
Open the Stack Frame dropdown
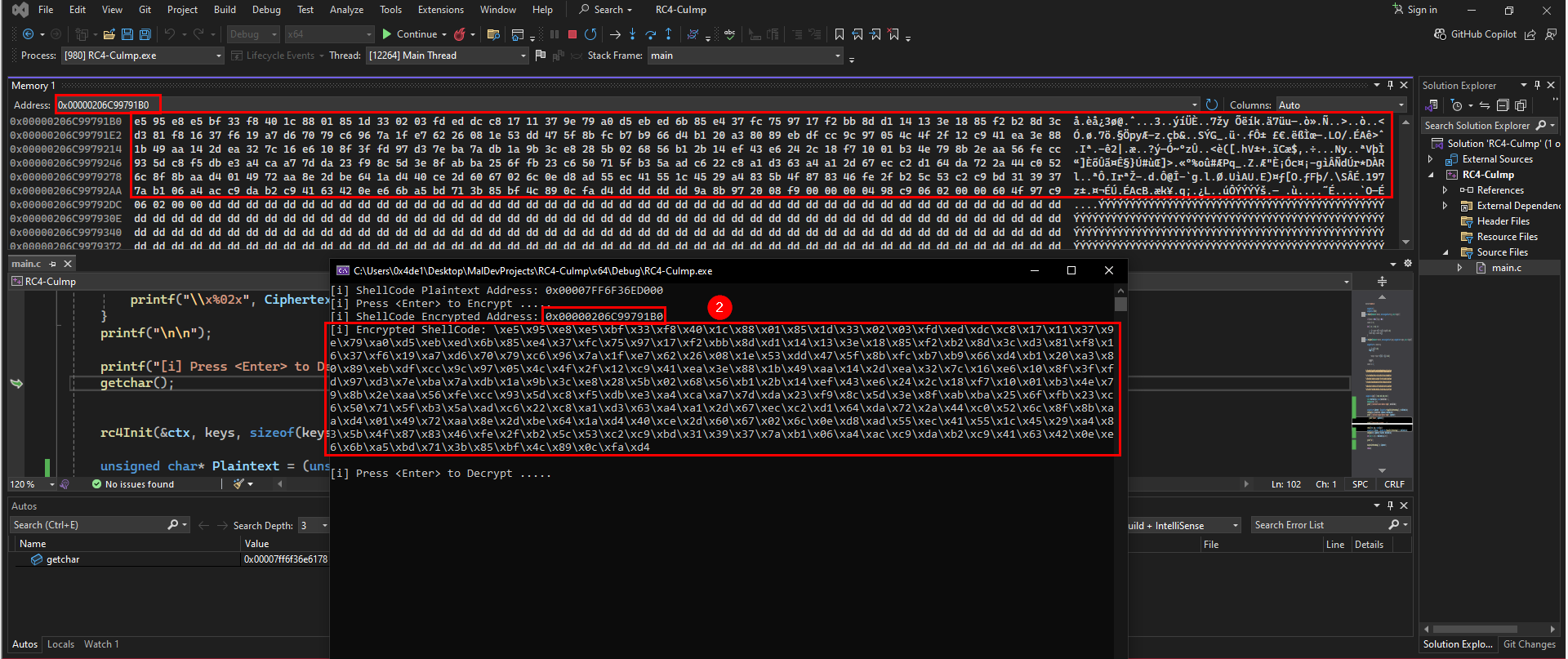click(746, 56)
